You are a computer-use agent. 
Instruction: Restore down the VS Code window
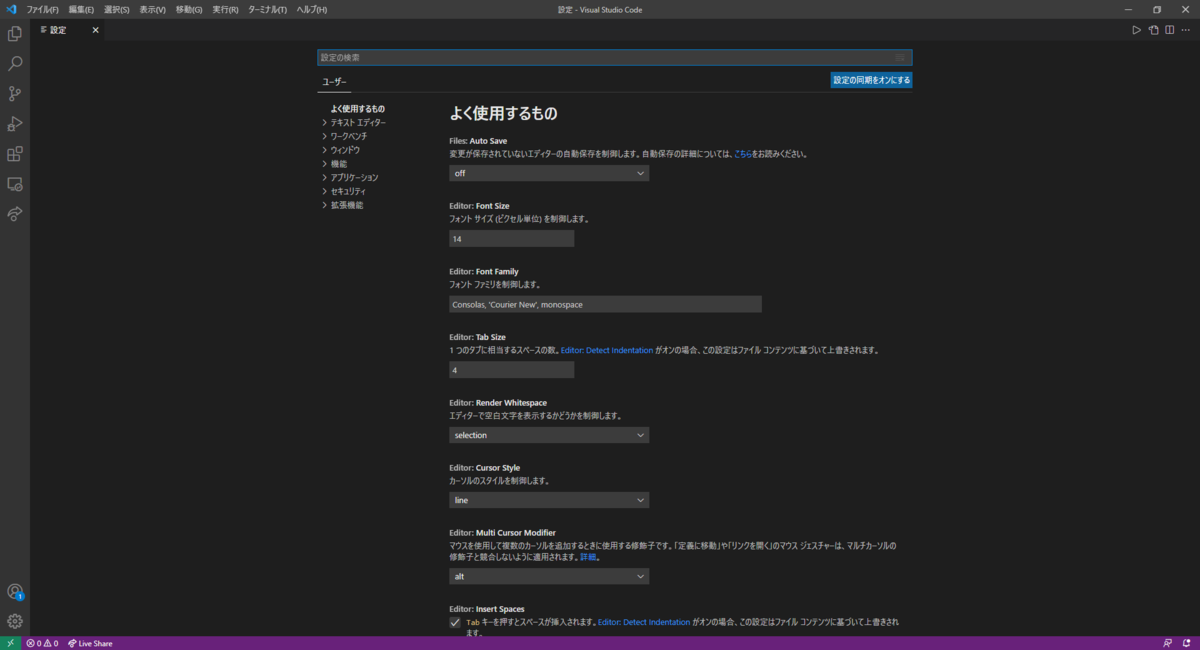(x=1157, y=9)
